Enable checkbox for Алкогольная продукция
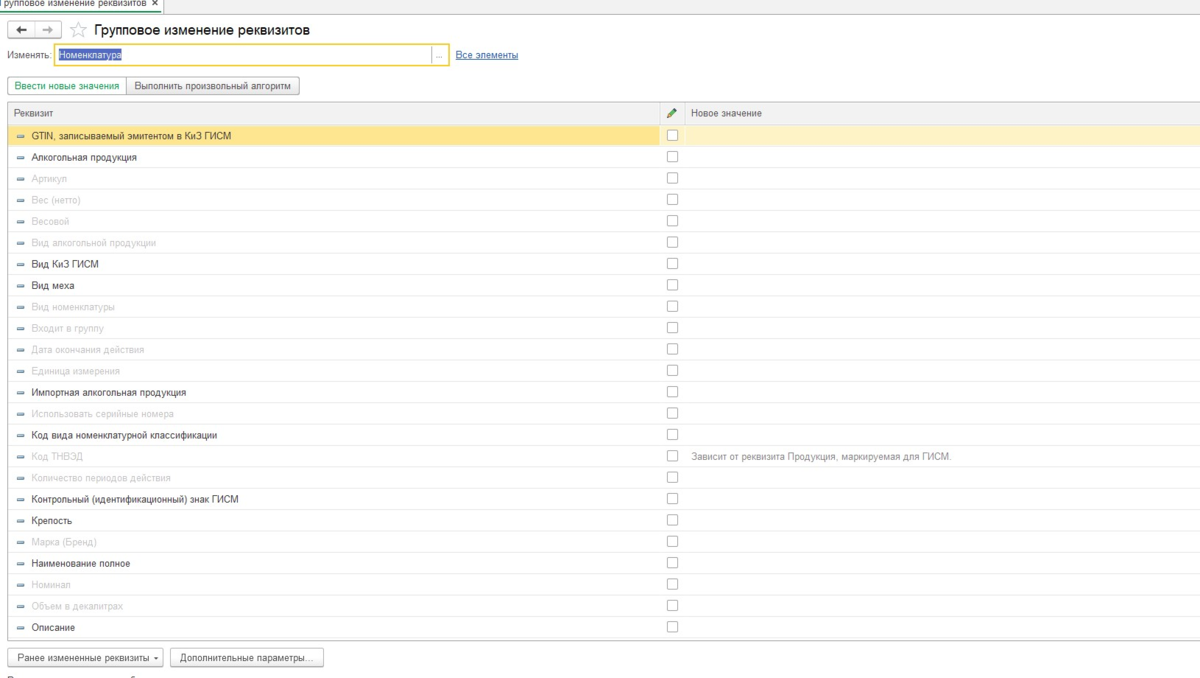Screen dimensions: 1200x678 [672, 157]
